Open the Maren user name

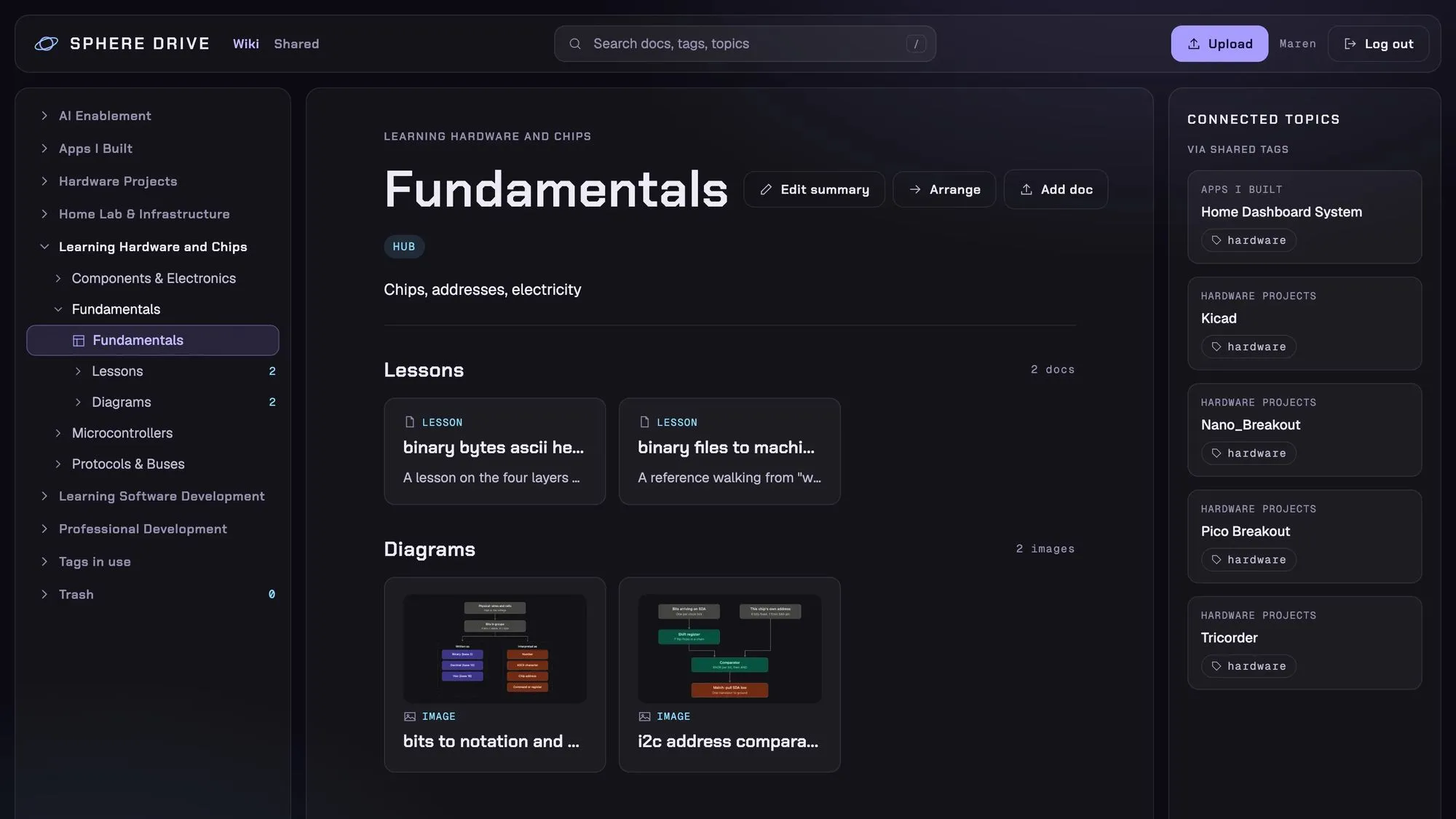1298,44
